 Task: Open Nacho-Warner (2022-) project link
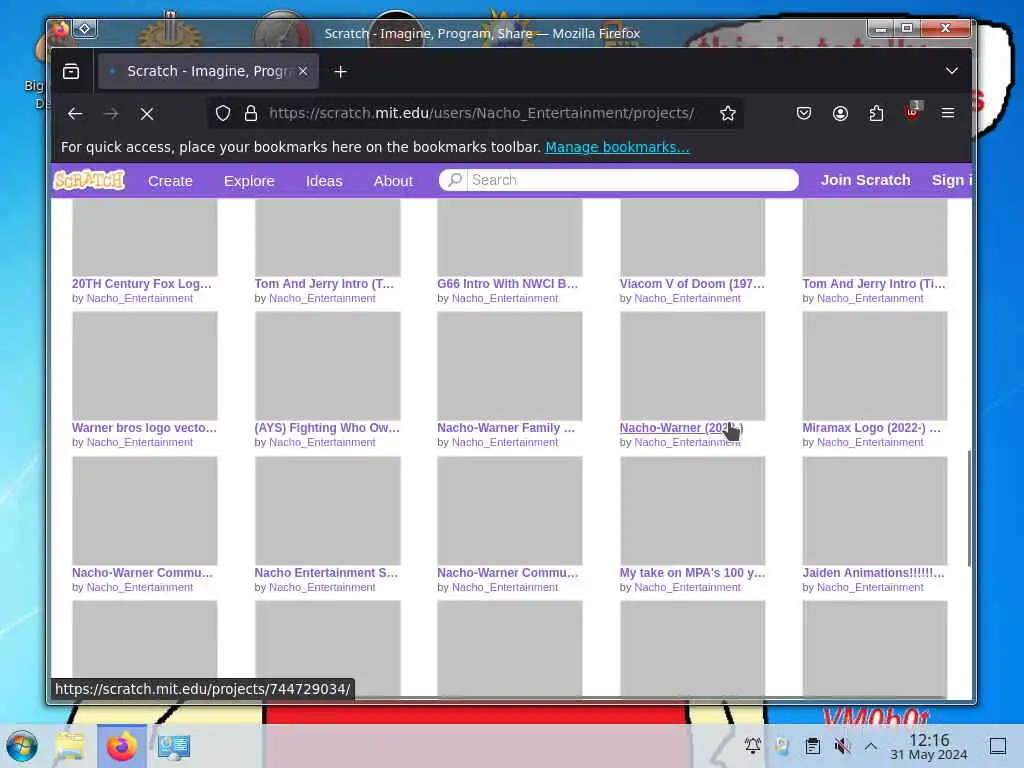pyautogui.click(x=681, y=428)
